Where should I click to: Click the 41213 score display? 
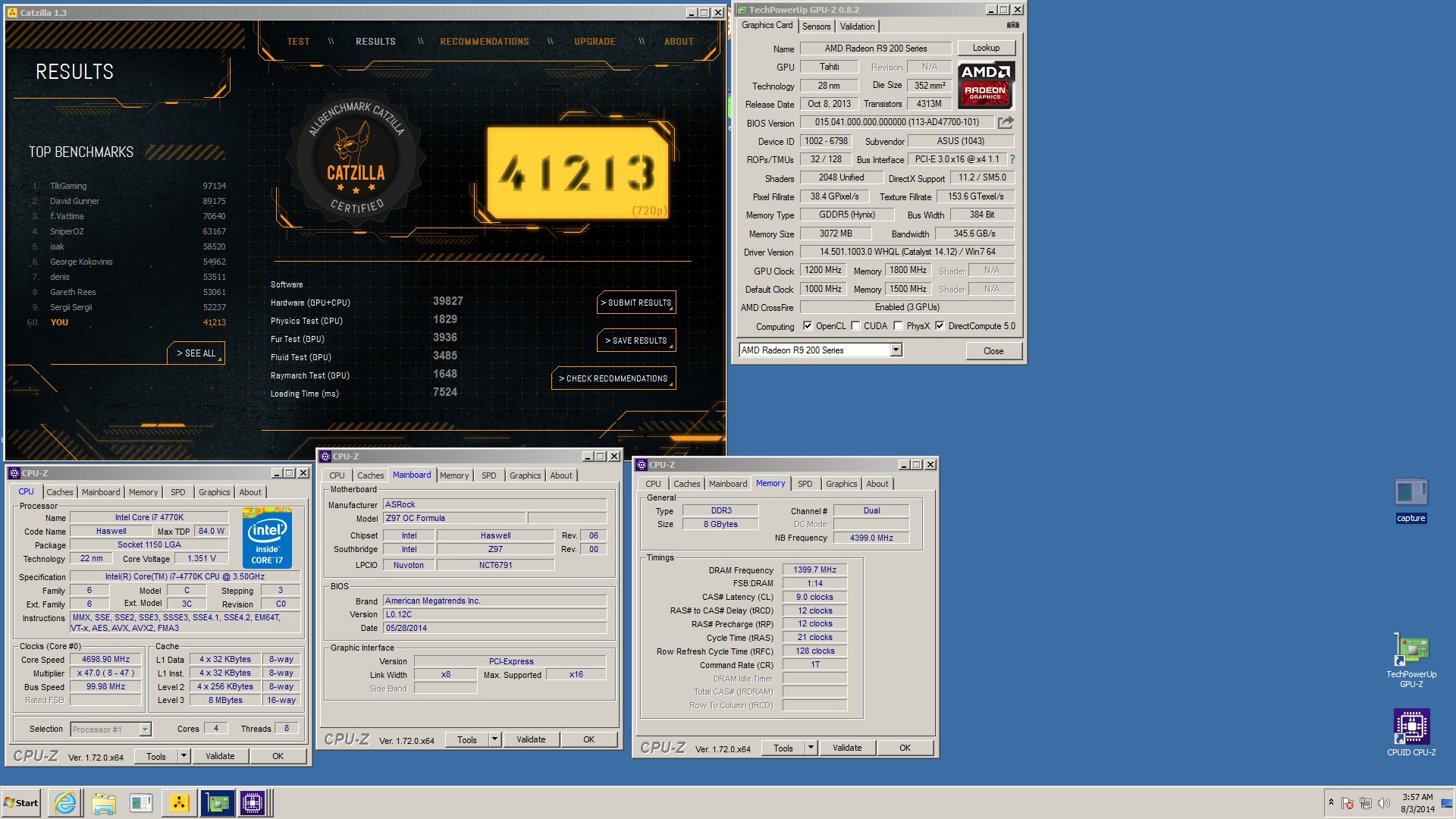click(x=578, y=173)
